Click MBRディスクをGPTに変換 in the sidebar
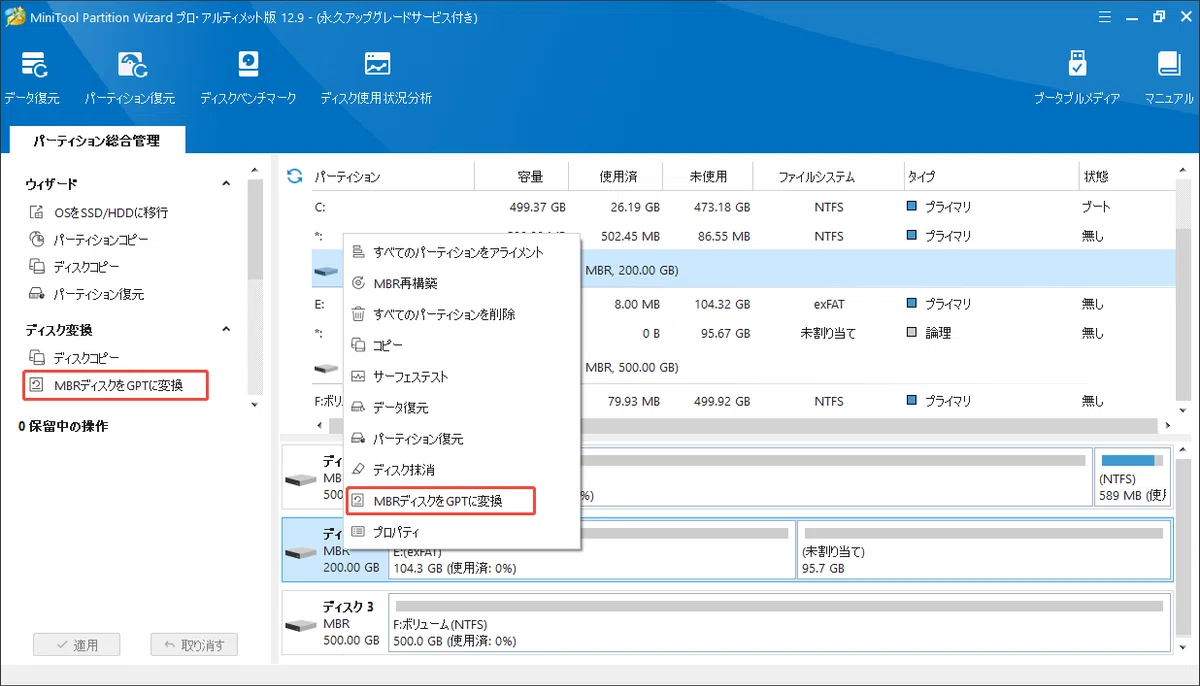The height and width of the screenshot is (686, 1200). point(117,385)
